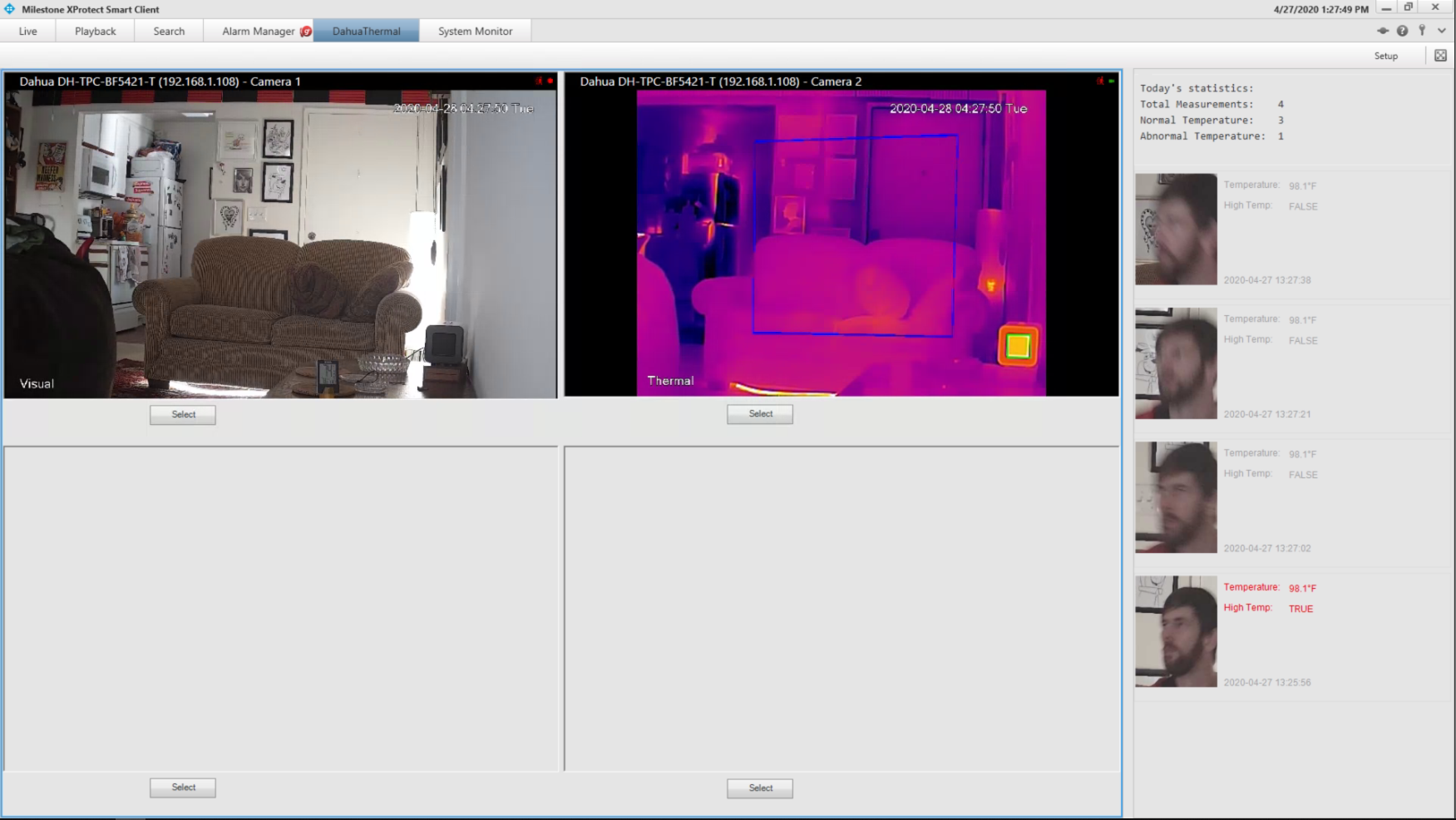Open face thumbnail from 13:27:38 measurement

point(1176,229)
